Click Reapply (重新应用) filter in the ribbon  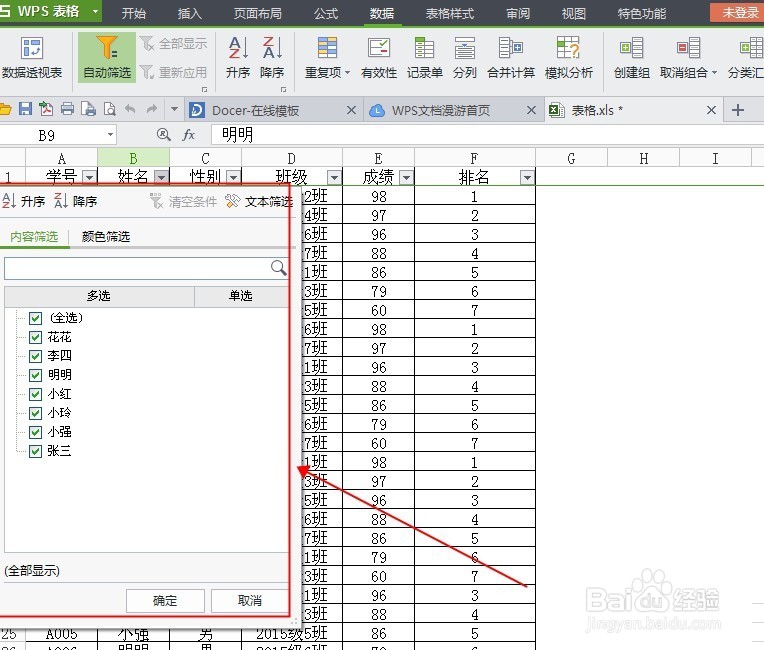tap(173, 73)
